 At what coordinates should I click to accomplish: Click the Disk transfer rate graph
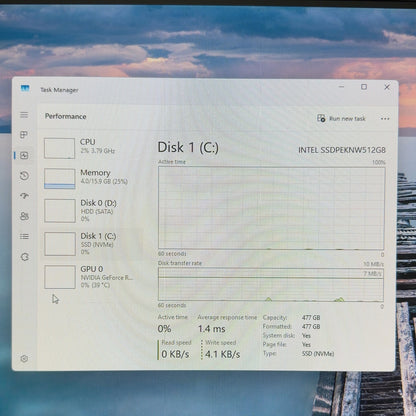271,285
